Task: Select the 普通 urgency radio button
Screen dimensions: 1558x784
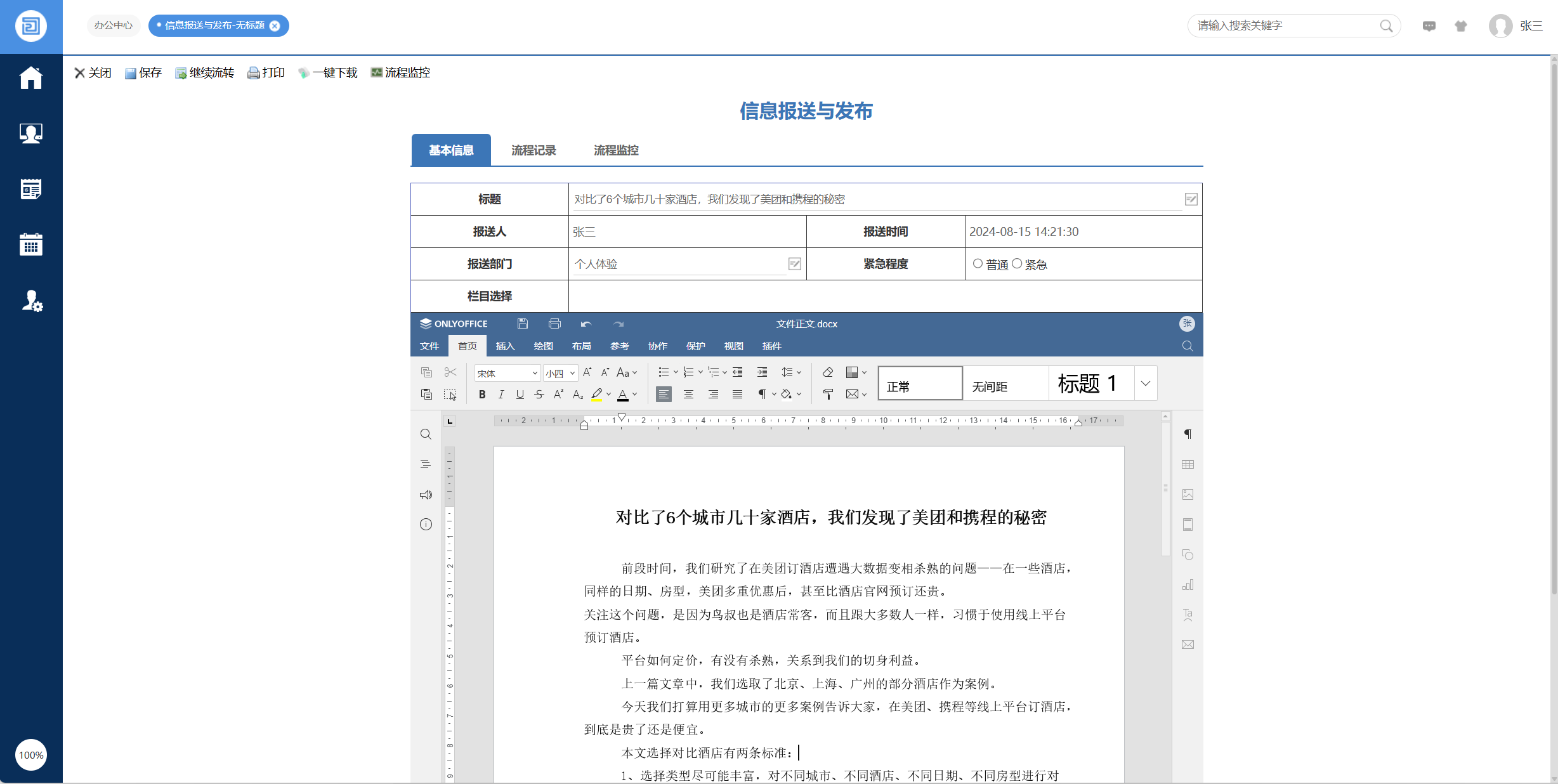Action: 978,264
